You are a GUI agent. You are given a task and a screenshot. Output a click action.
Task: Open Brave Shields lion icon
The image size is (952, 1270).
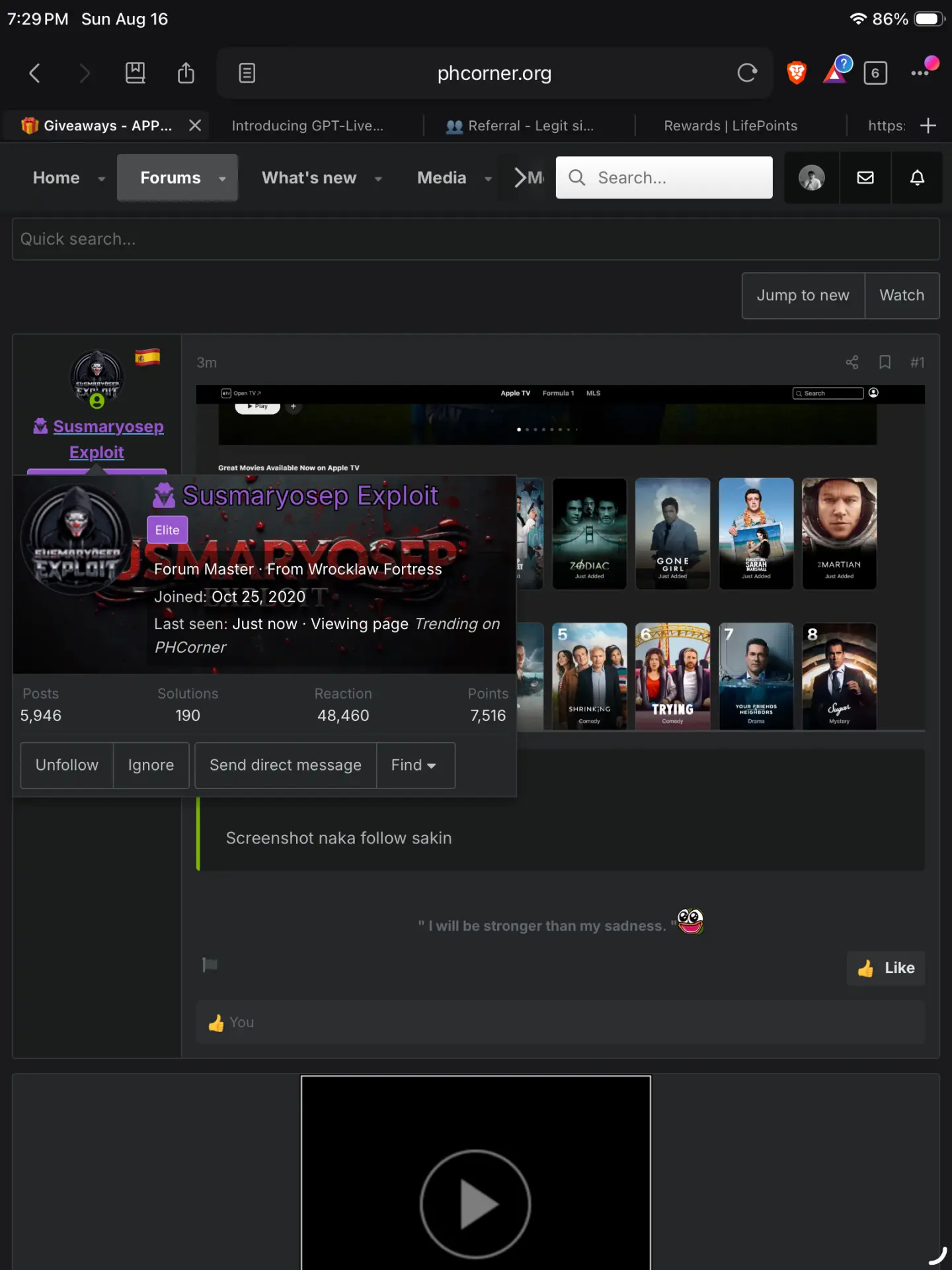tap(797, 73)
